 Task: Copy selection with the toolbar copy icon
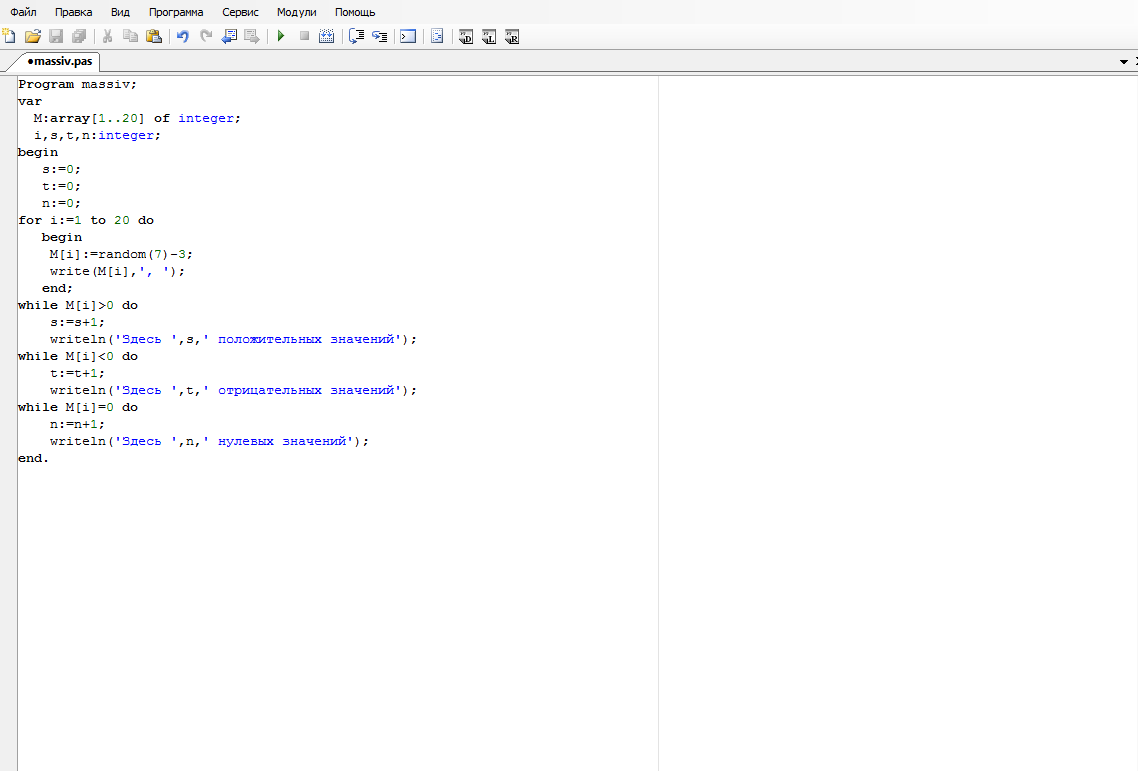coord(131,36)
